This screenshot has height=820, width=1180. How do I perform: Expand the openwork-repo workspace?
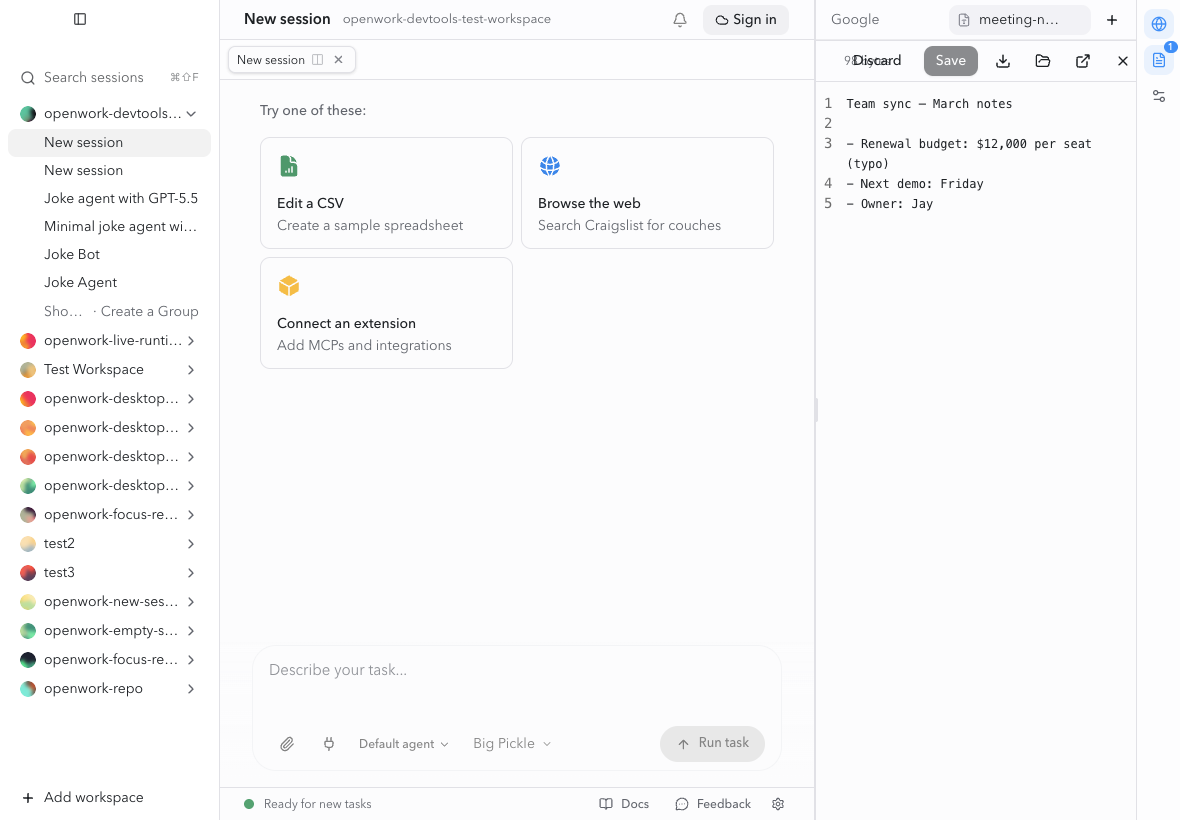[x=191, y=689]
